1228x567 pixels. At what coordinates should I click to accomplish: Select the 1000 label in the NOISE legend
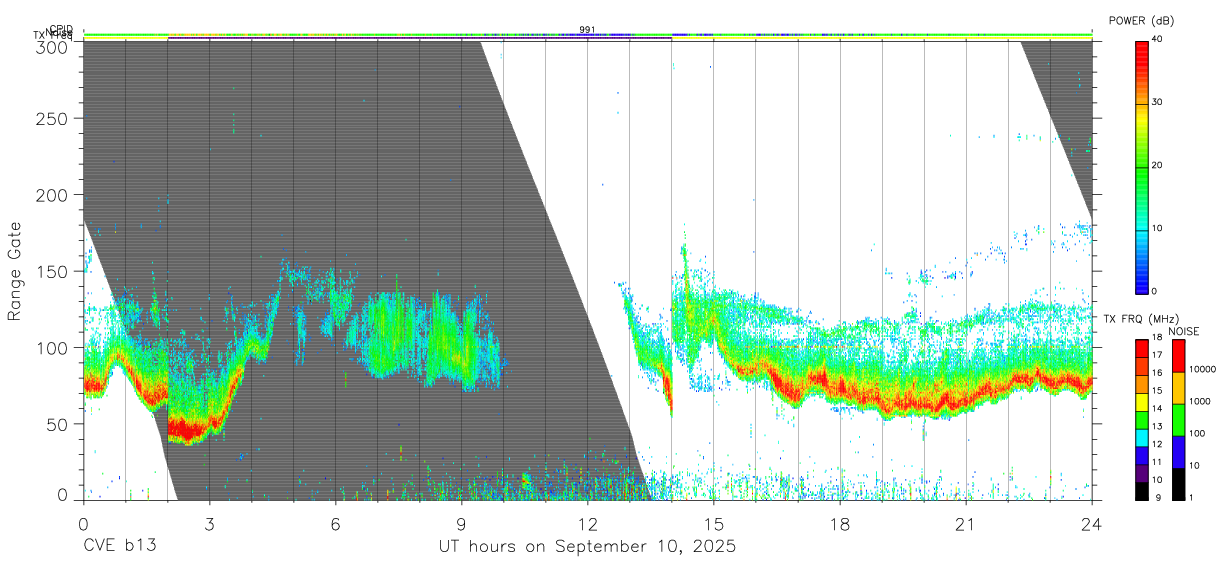click(1200, 401)
